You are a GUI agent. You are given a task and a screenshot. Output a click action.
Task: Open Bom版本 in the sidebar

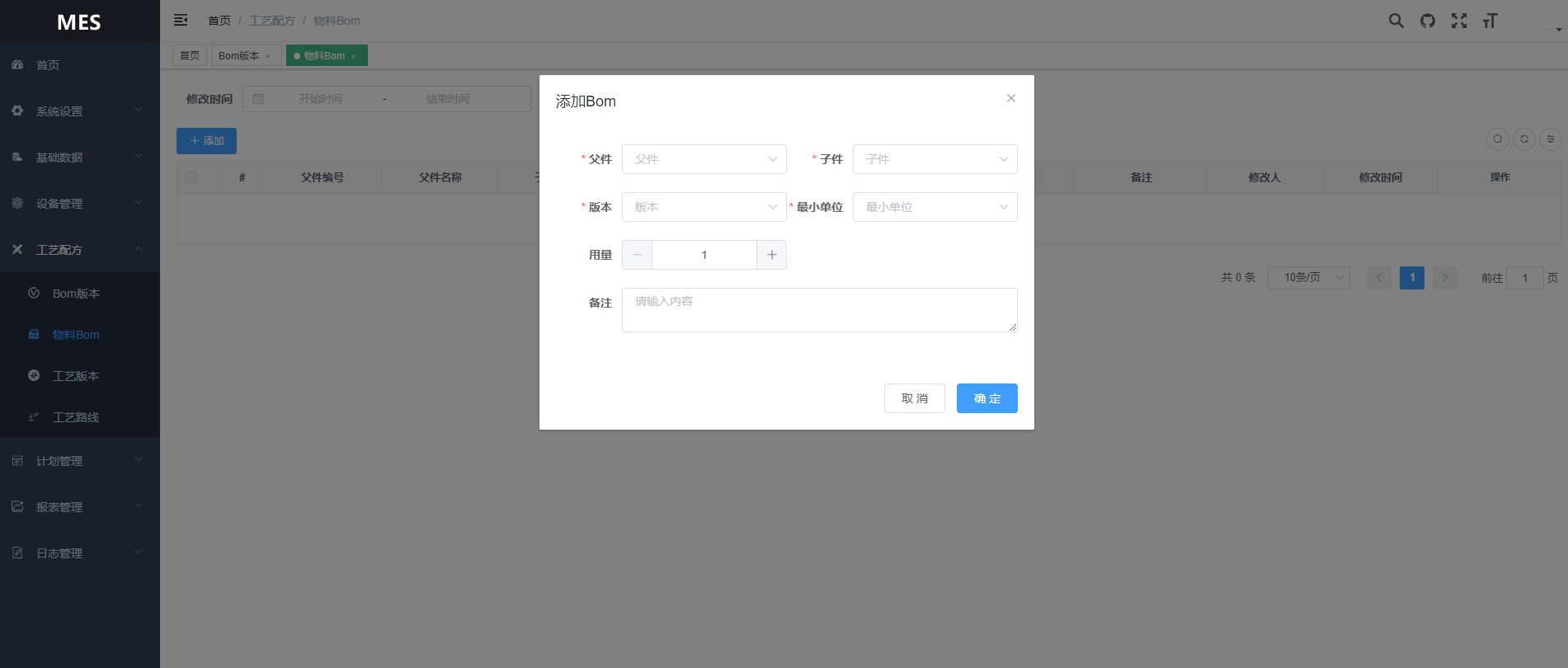click(80, 293)
